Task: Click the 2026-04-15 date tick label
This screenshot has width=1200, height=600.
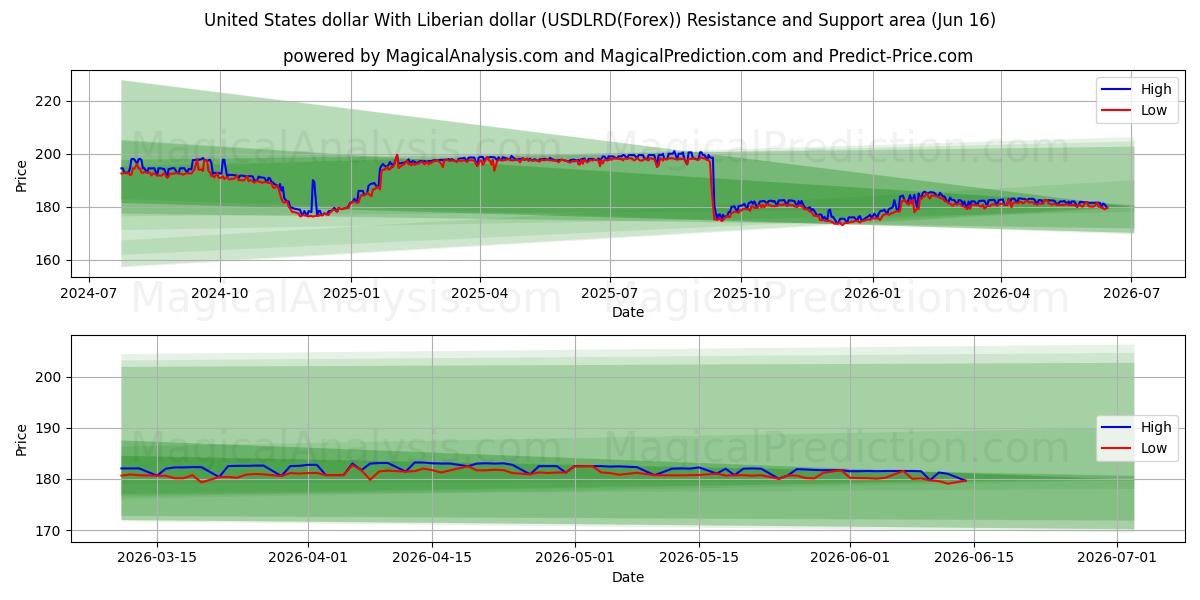Action: [432, 559]
